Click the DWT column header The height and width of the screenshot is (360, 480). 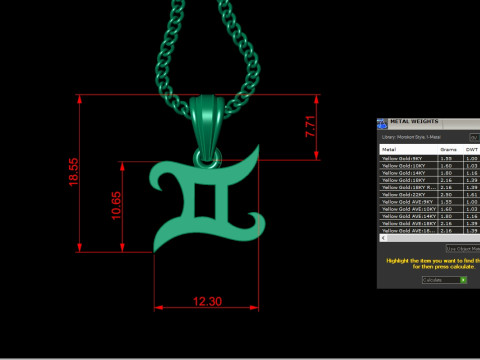[472, 149]
